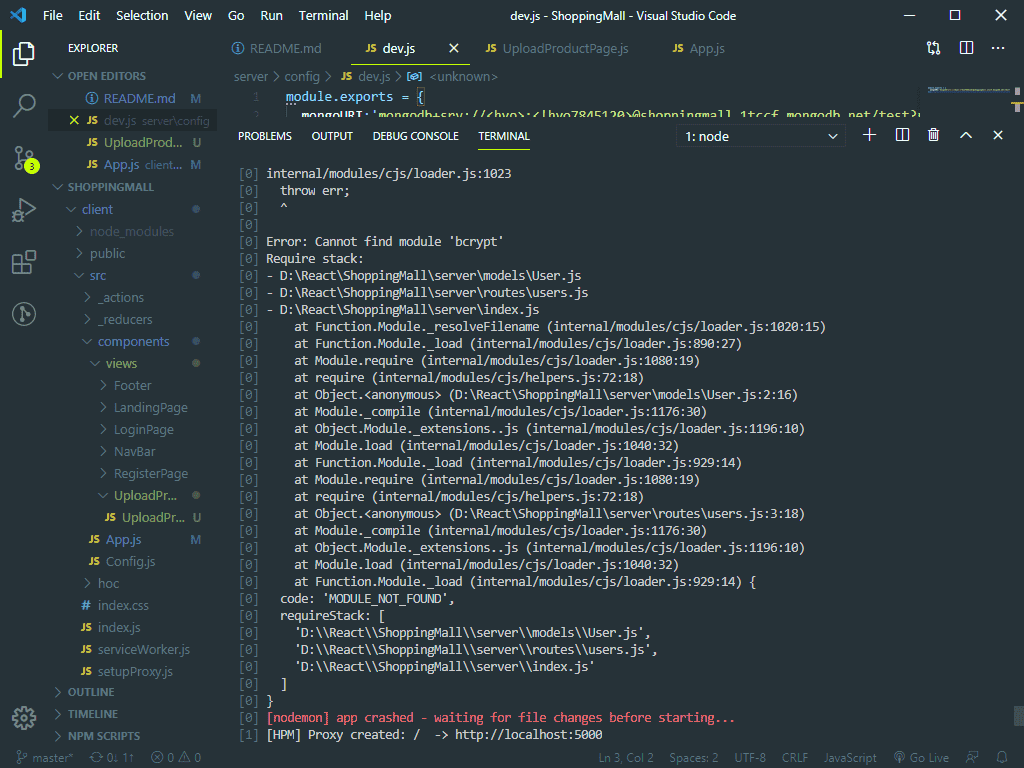Viewport: 1024px width, 768px height.
Task: Open the Git graph activity bar icon
Action: click(24, 314)
